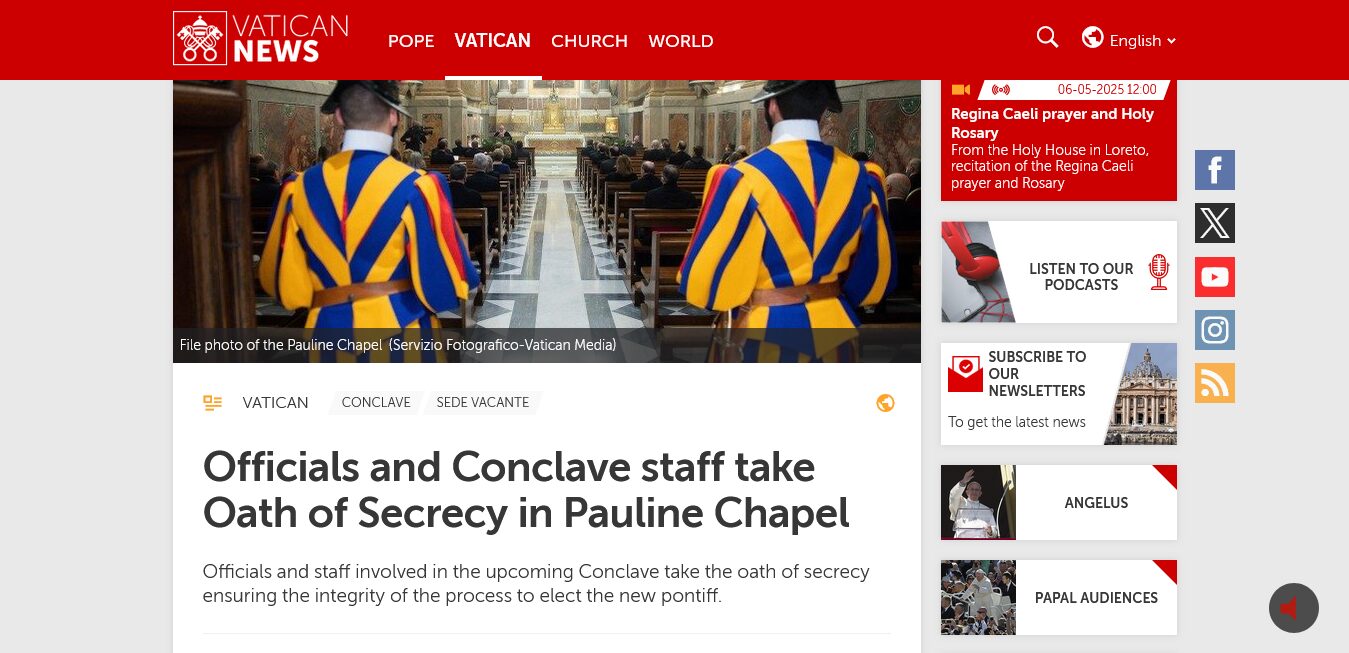1349x653 pixels.
Task: Open the CHURCH menu item
Action: click(589, 41)
